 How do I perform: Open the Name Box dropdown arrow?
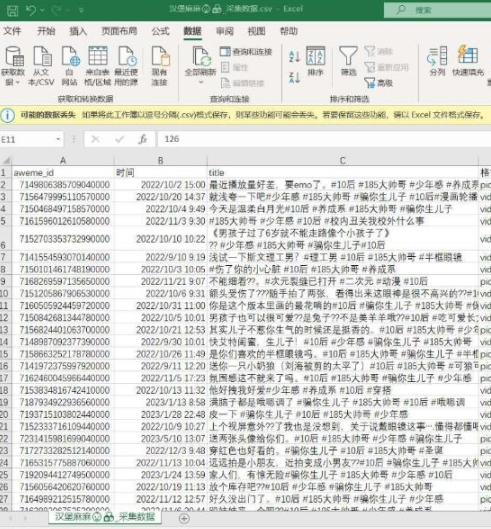(58, 139)
